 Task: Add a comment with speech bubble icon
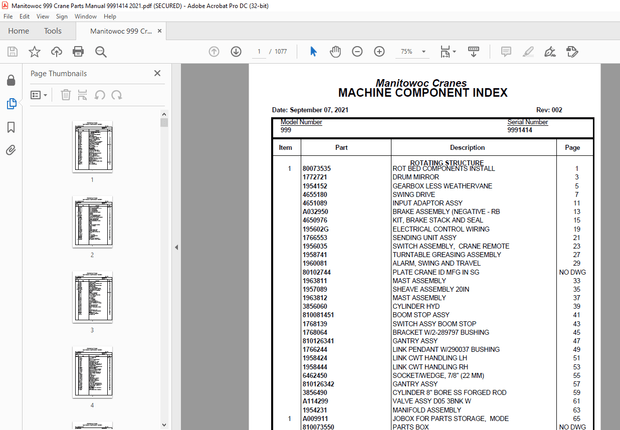coord(506,51)
